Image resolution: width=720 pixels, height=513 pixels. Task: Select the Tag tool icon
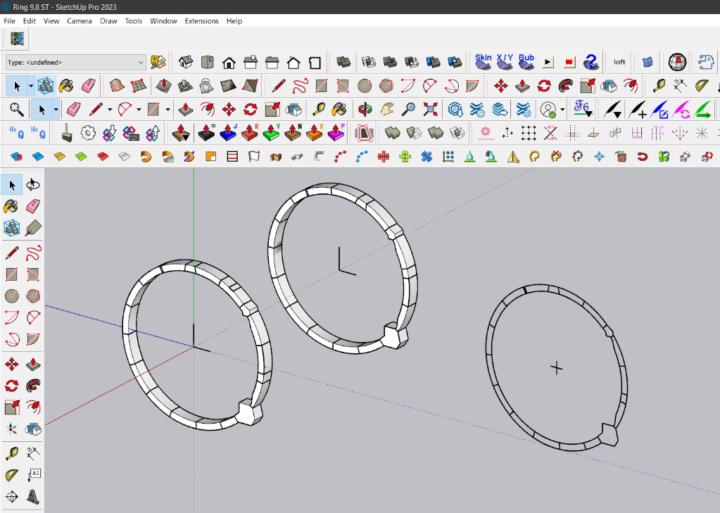coord(33,227)
